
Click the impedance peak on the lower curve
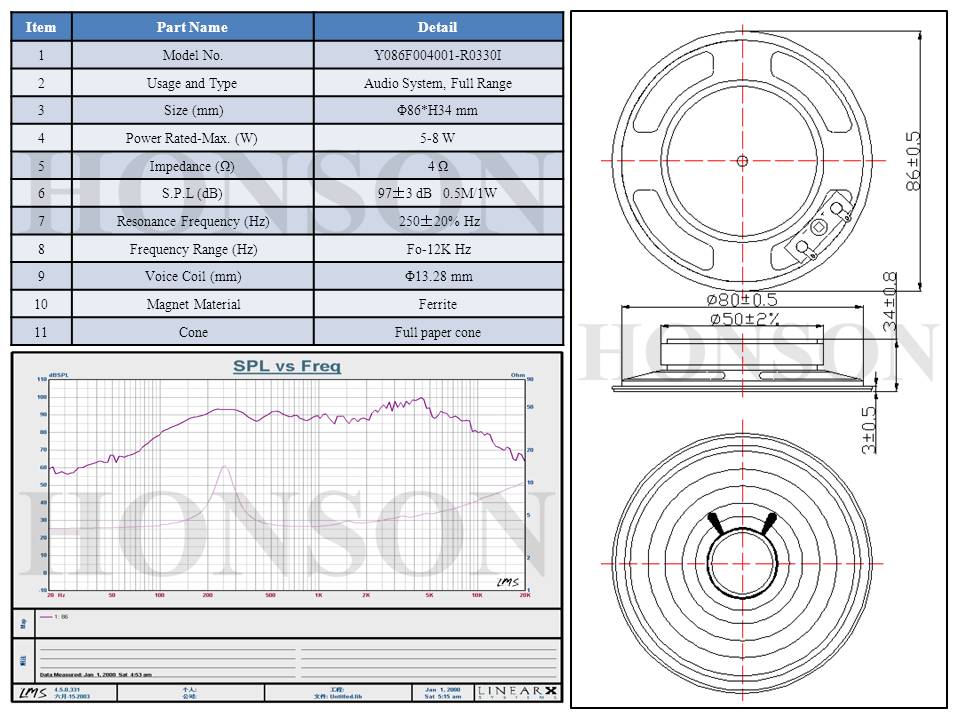click(x=225, y=466)
